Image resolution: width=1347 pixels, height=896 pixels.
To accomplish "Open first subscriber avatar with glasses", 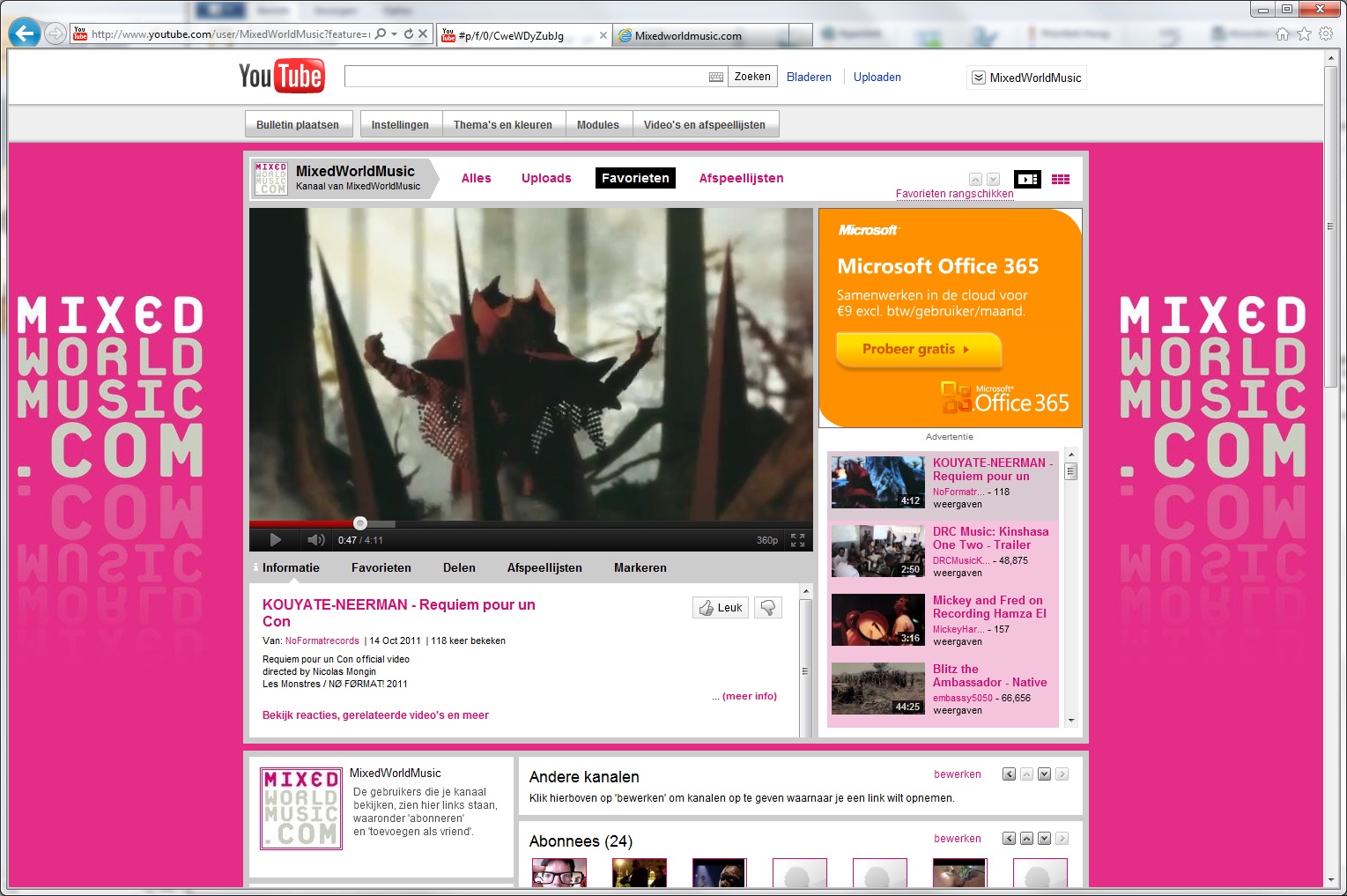I will (x=559, y=873).
